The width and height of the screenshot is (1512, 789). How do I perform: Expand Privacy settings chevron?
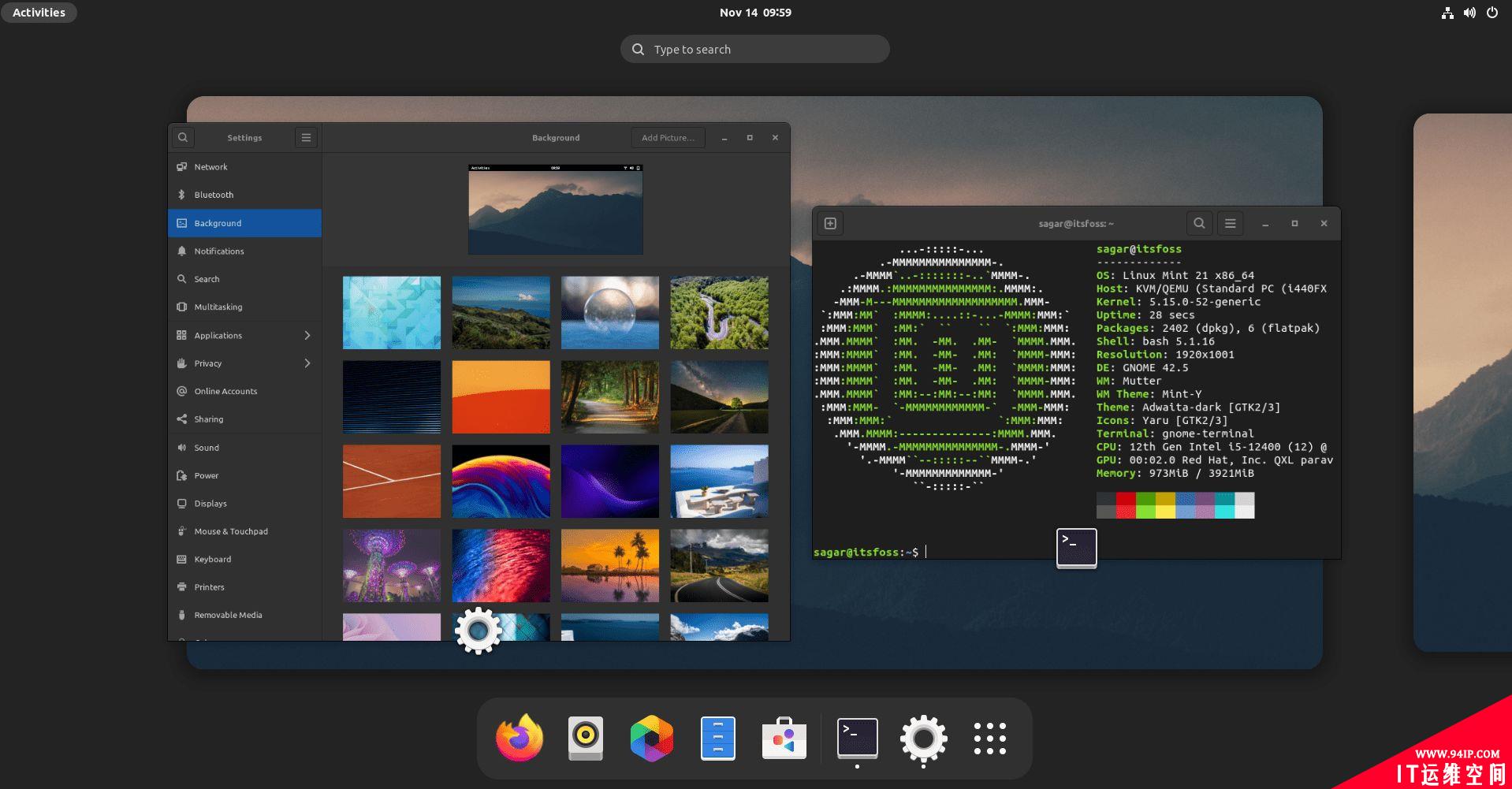(307, 363)
